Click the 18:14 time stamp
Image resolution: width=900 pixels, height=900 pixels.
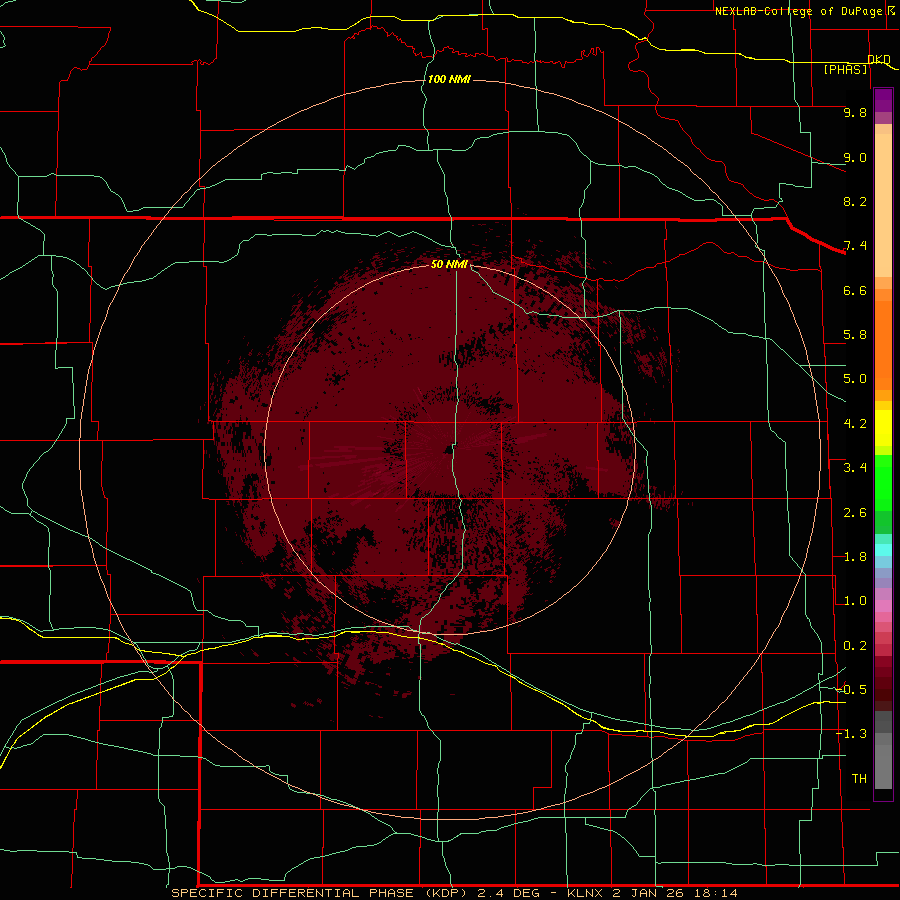point(715,893)
